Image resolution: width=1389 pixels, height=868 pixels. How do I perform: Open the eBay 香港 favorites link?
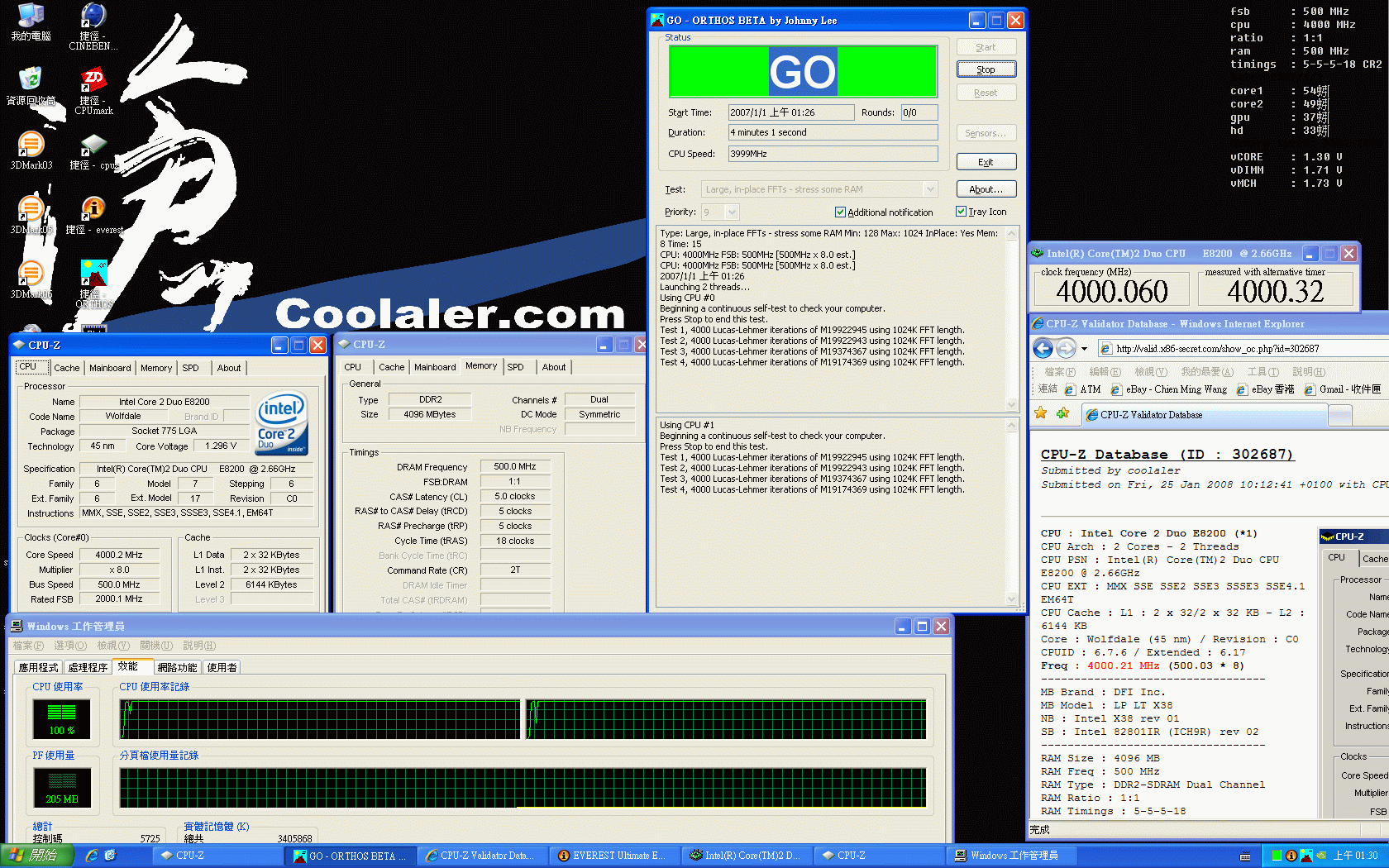(1266, 389)
